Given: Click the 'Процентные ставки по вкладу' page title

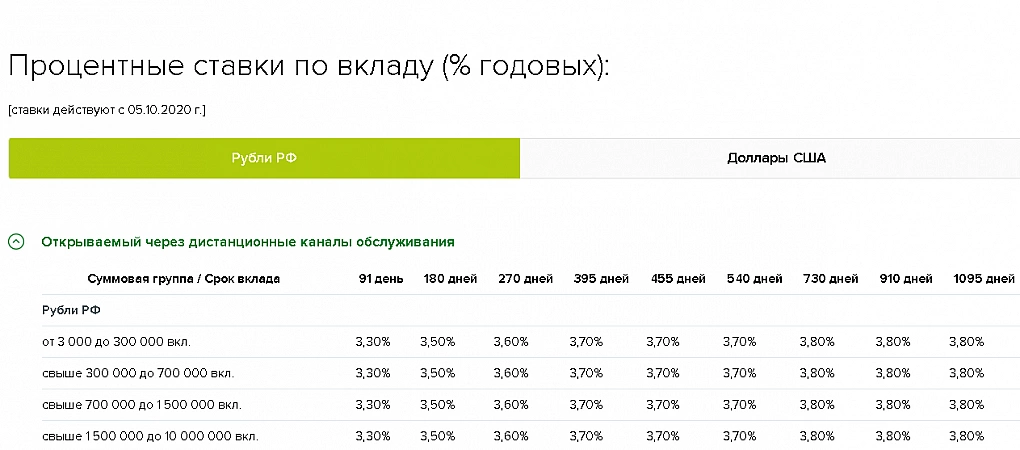Looking at the screenshot, I should pyautogui.click(x=308, y=67).
